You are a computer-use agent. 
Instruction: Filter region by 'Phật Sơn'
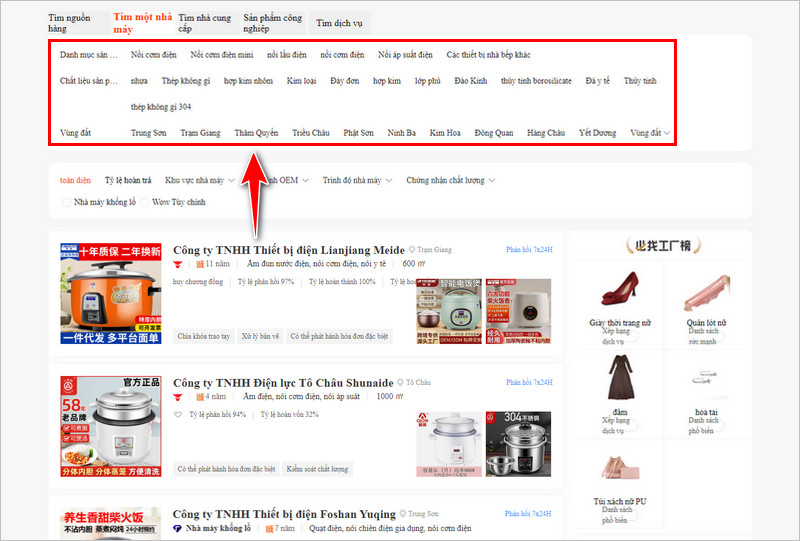tap(358, 133)
